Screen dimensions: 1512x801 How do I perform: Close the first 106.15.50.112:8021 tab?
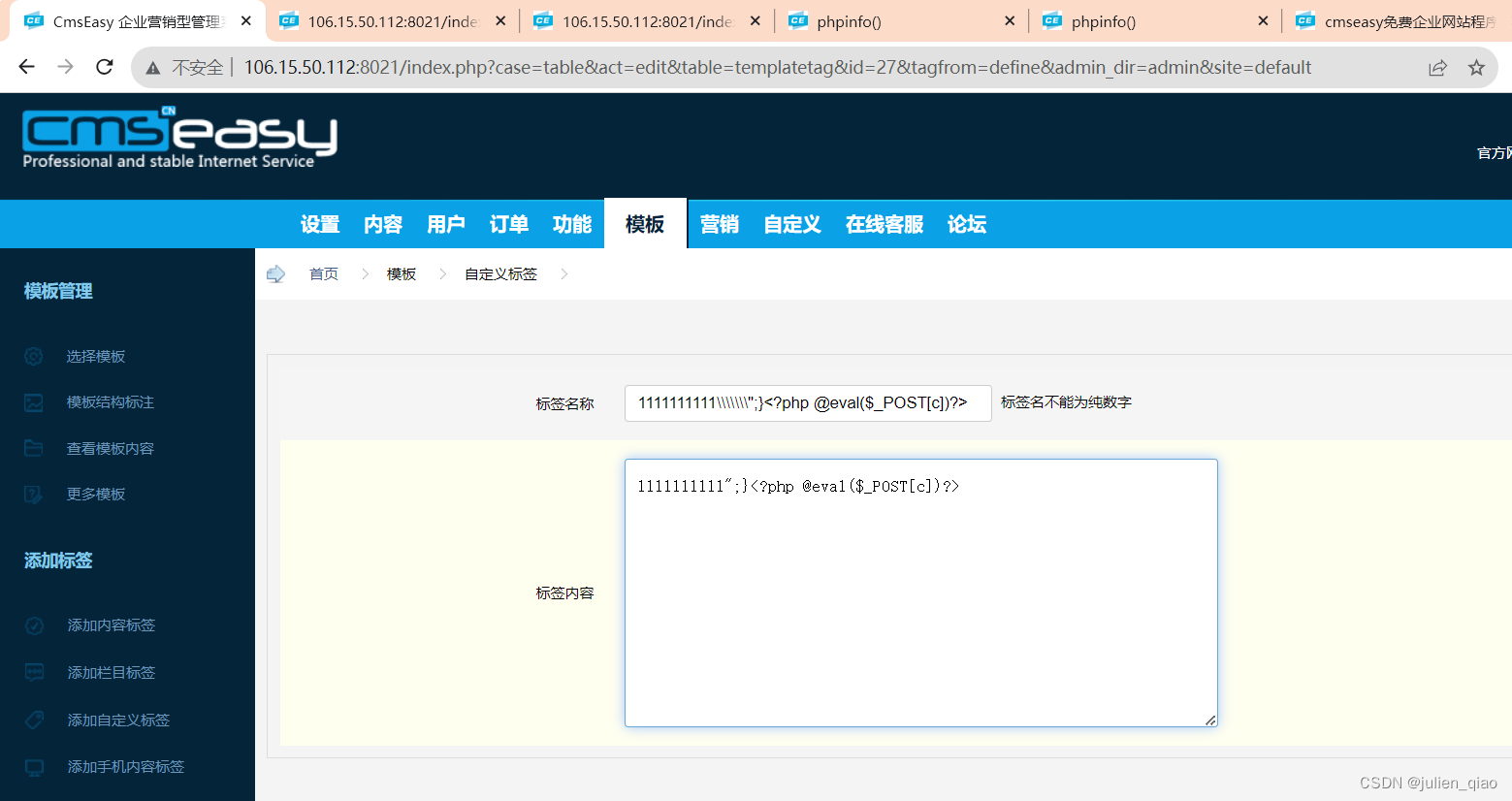[500, 20]
